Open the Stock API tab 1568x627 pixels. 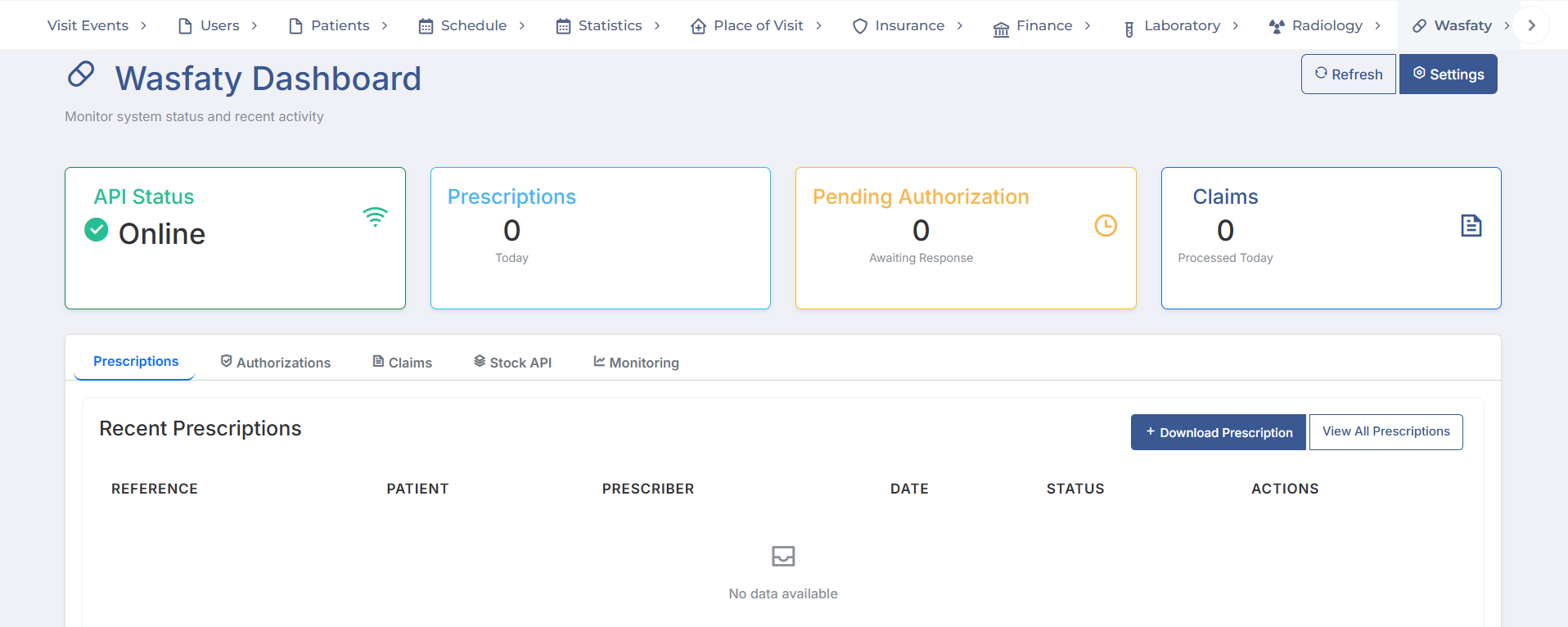[x=512, y=363]
